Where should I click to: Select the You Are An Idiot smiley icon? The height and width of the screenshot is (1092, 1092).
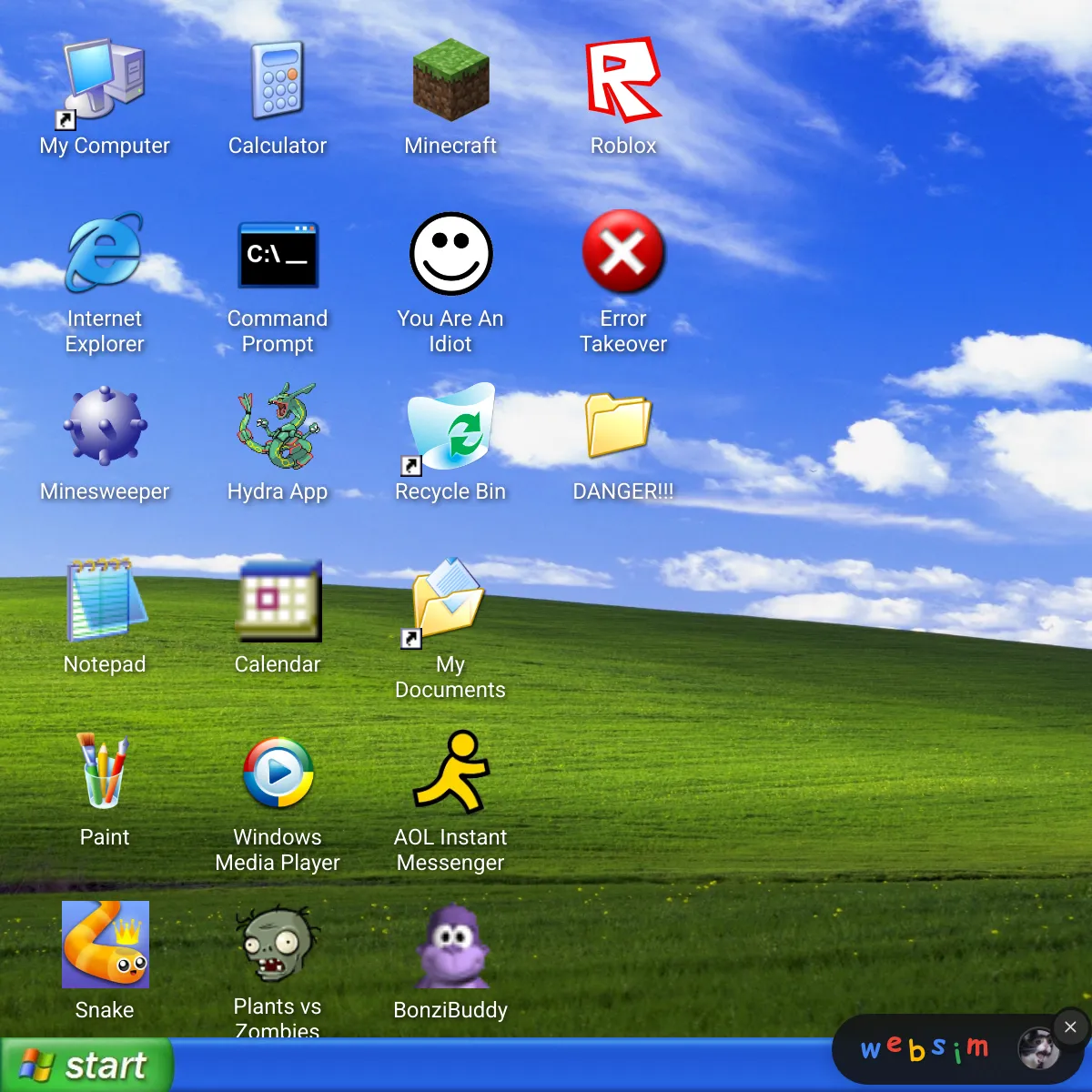click(450, 254)
